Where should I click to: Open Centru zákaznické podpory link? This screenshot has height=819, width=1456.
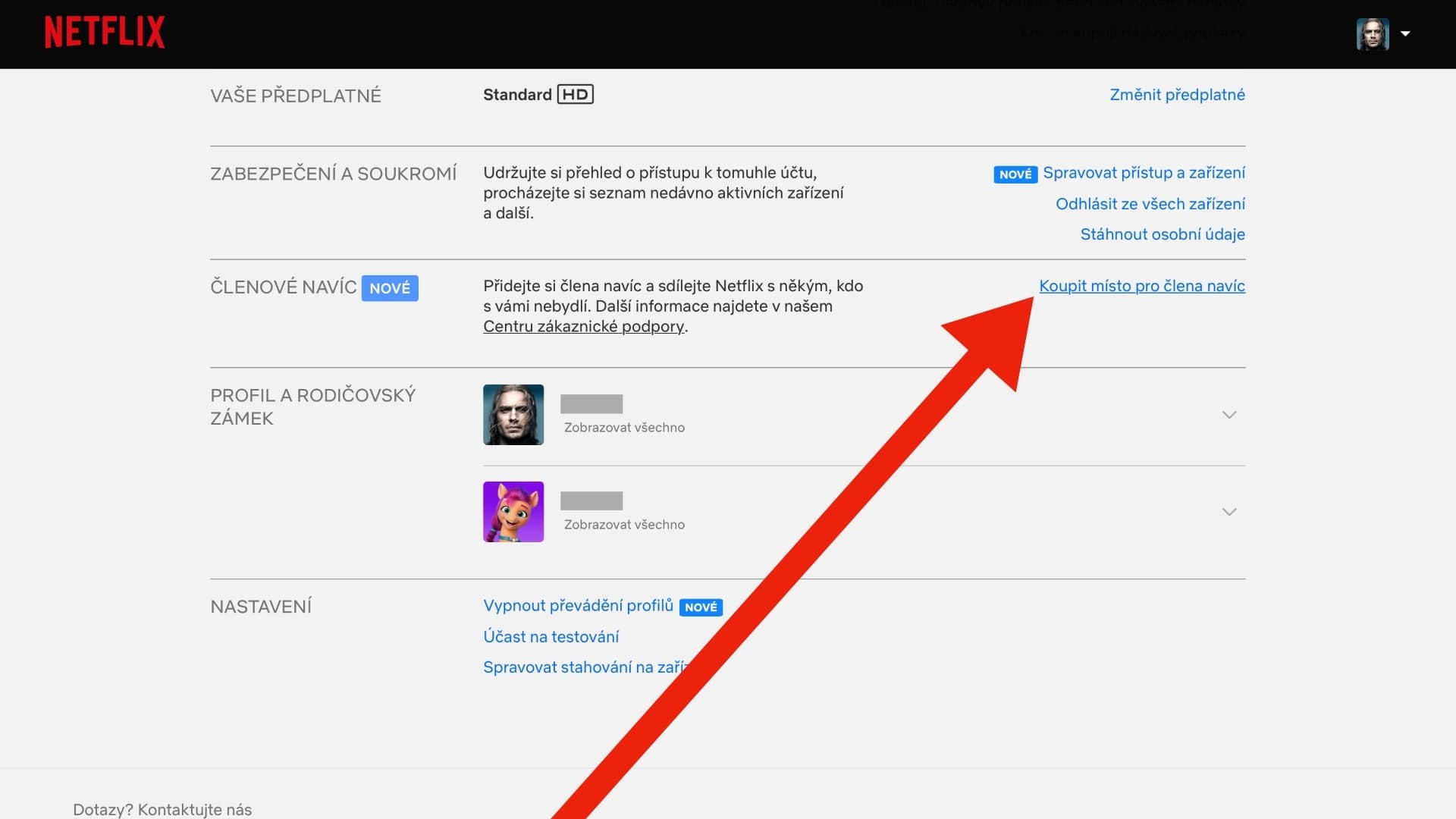(583, 327)
